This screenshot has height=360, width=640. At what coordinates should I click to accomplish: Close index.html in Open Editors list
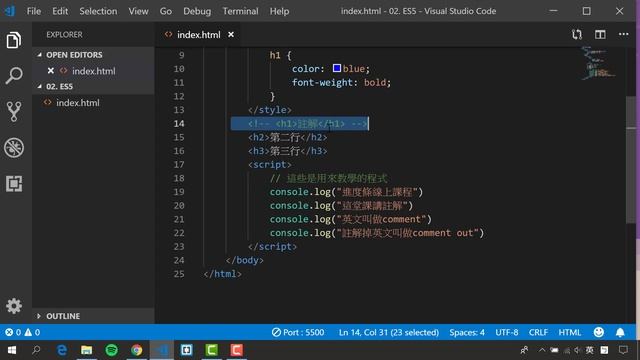point(51,71)
